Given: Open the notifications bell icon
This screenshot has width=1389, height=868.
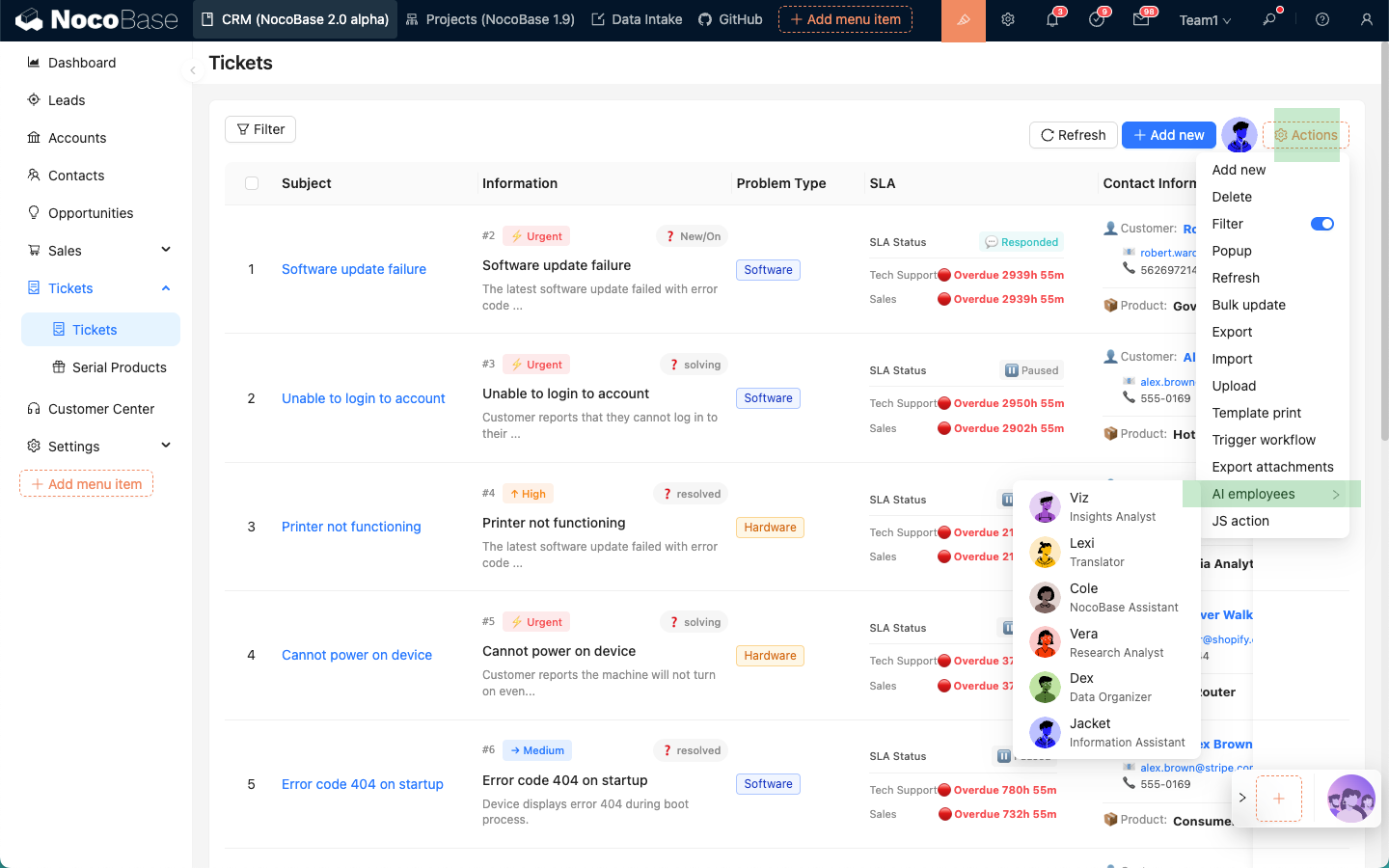Looking at the screenshot, I should click(1052, 20).
